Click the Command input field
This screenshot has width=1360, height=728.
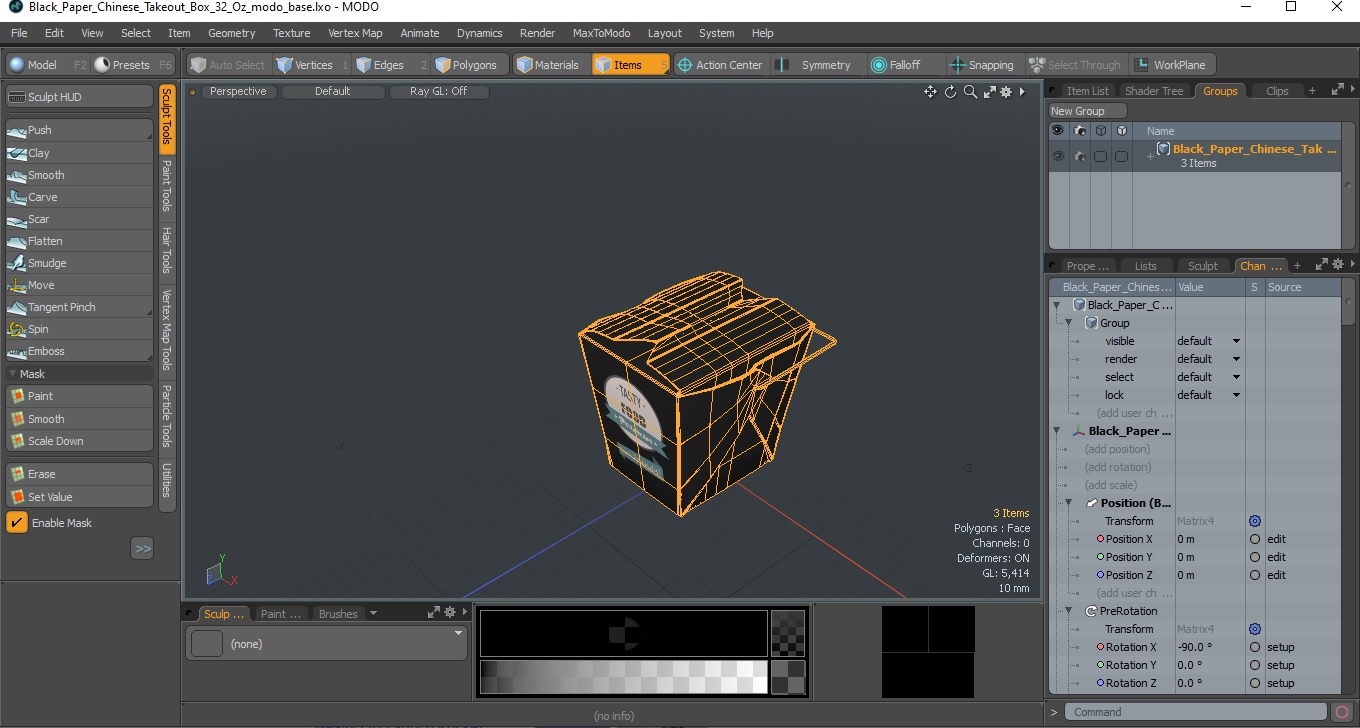(1196, 712)
